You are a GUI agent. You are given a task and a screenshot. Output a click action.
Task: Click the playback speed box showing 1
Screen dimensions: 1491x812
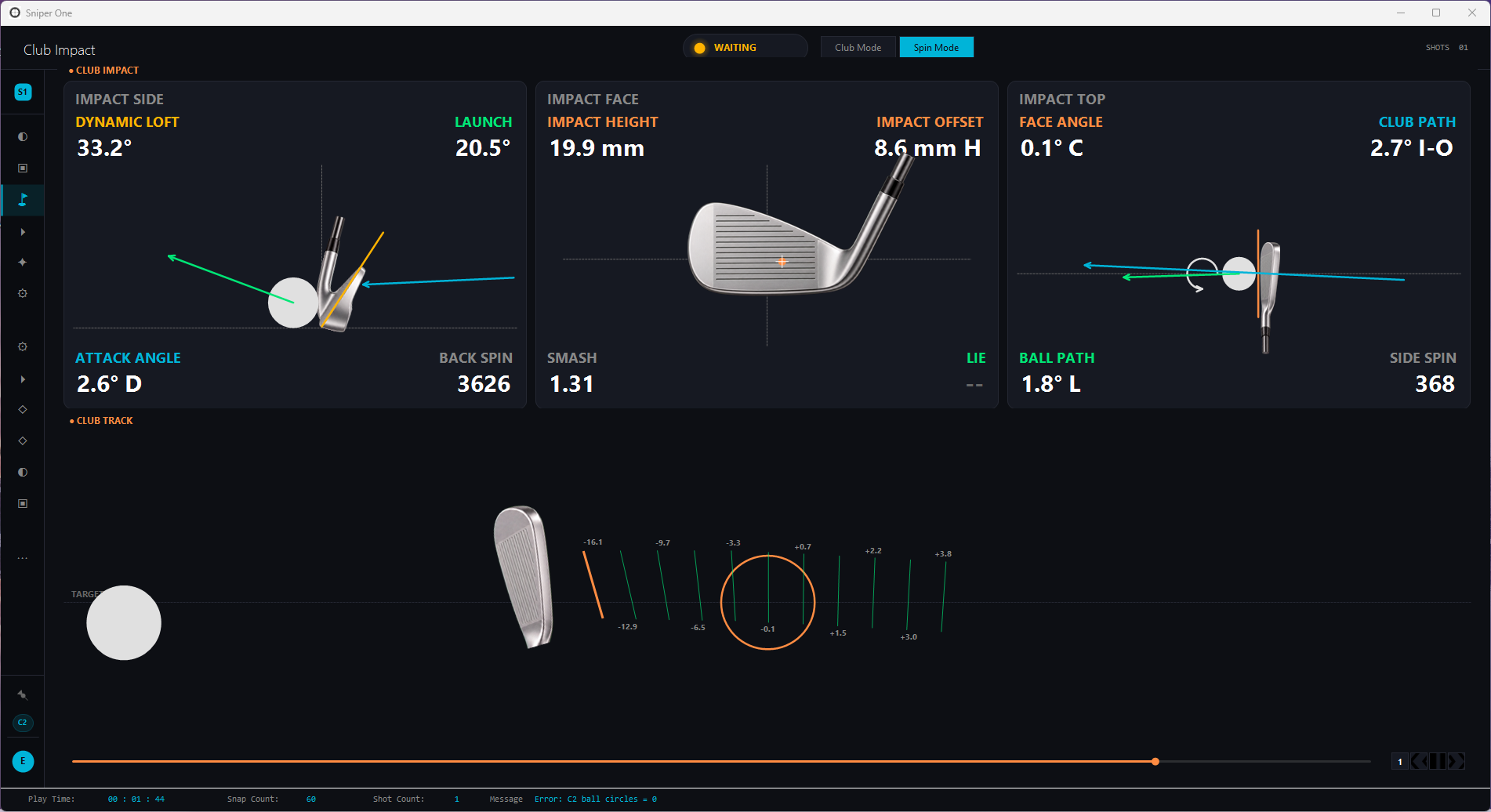(x=1400, y=761)
